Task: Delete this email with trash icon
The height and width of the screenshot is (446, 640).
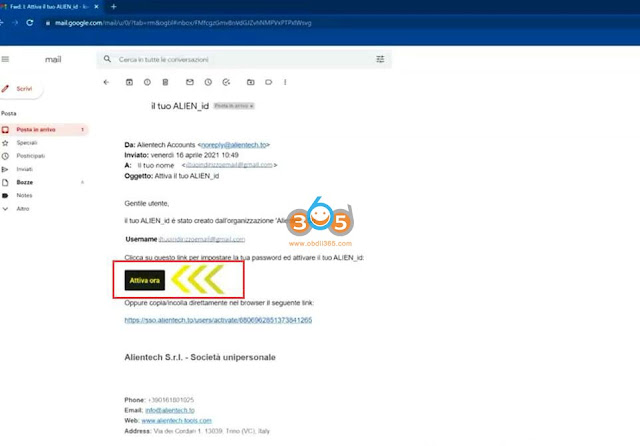Action: tap(165, 82)
